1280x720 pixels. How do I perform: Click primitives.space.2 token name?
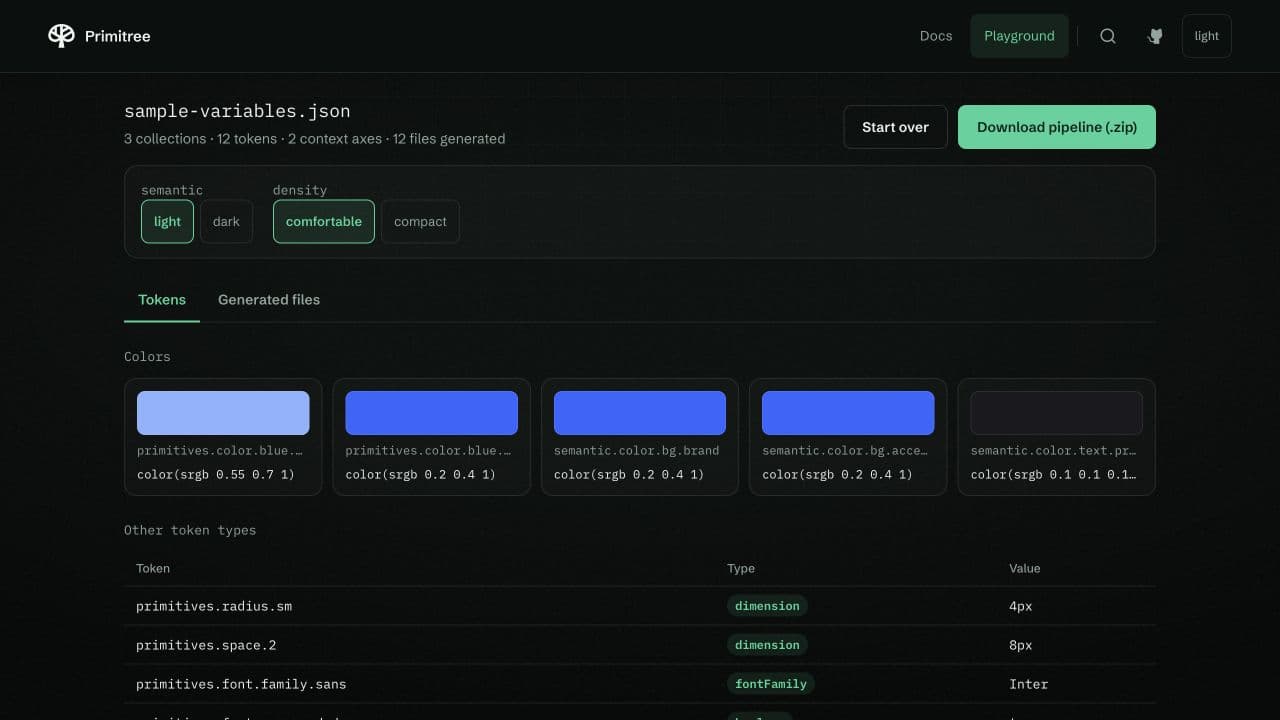tap(206, 645)
